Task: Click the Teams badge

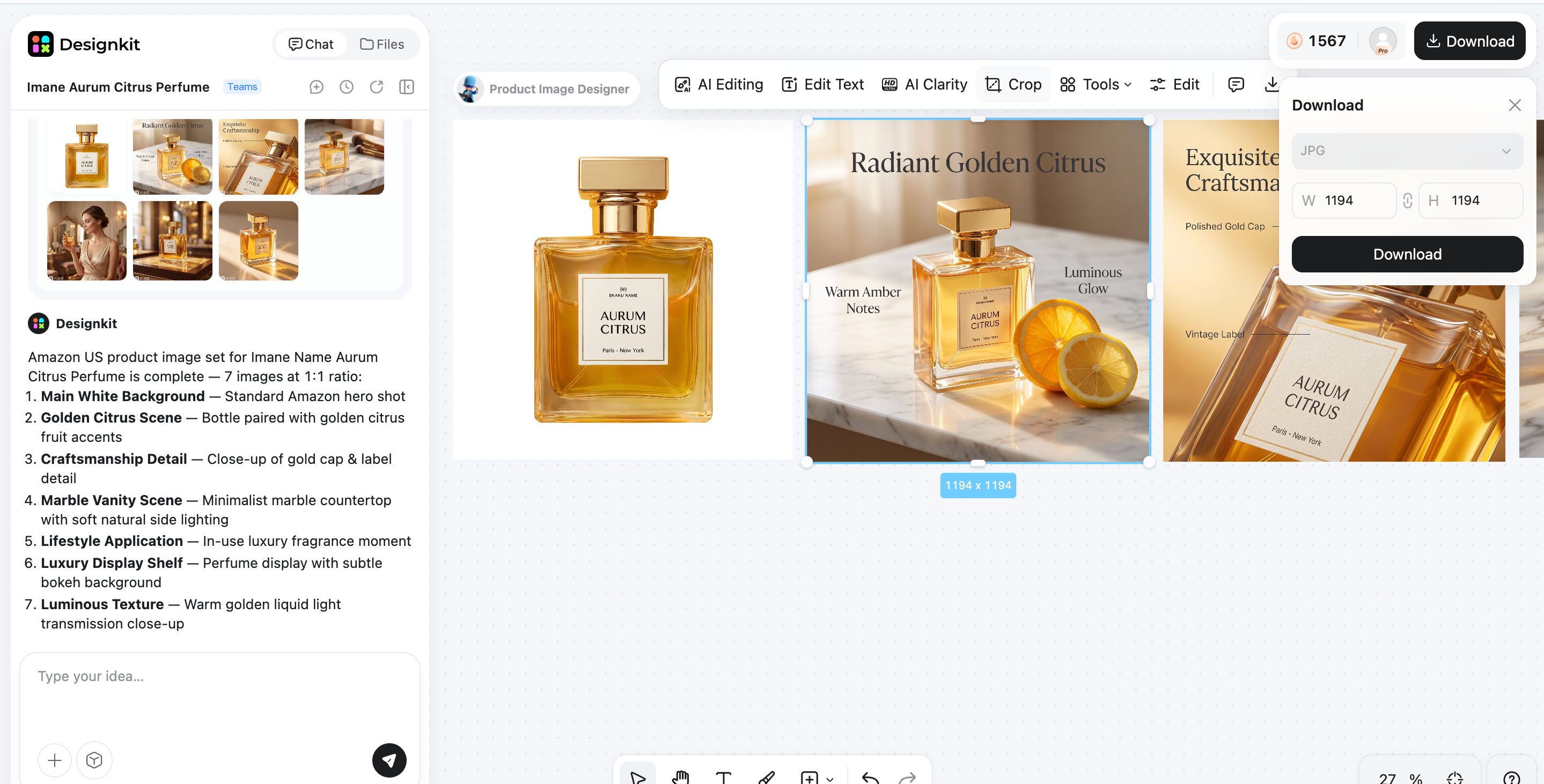Action: (242, 86)
